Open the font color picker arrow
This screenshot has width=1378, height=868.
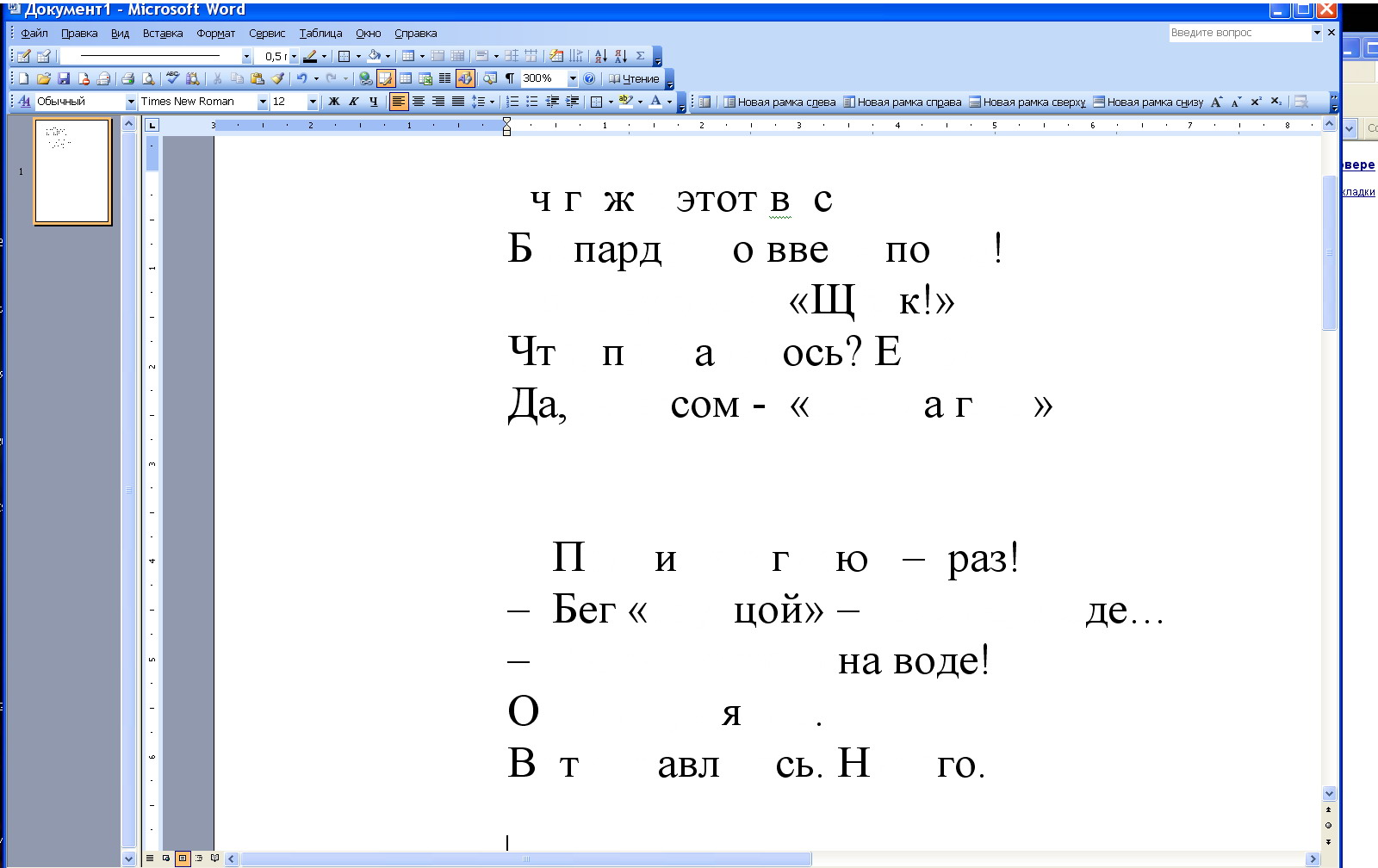tap(669, 102)
